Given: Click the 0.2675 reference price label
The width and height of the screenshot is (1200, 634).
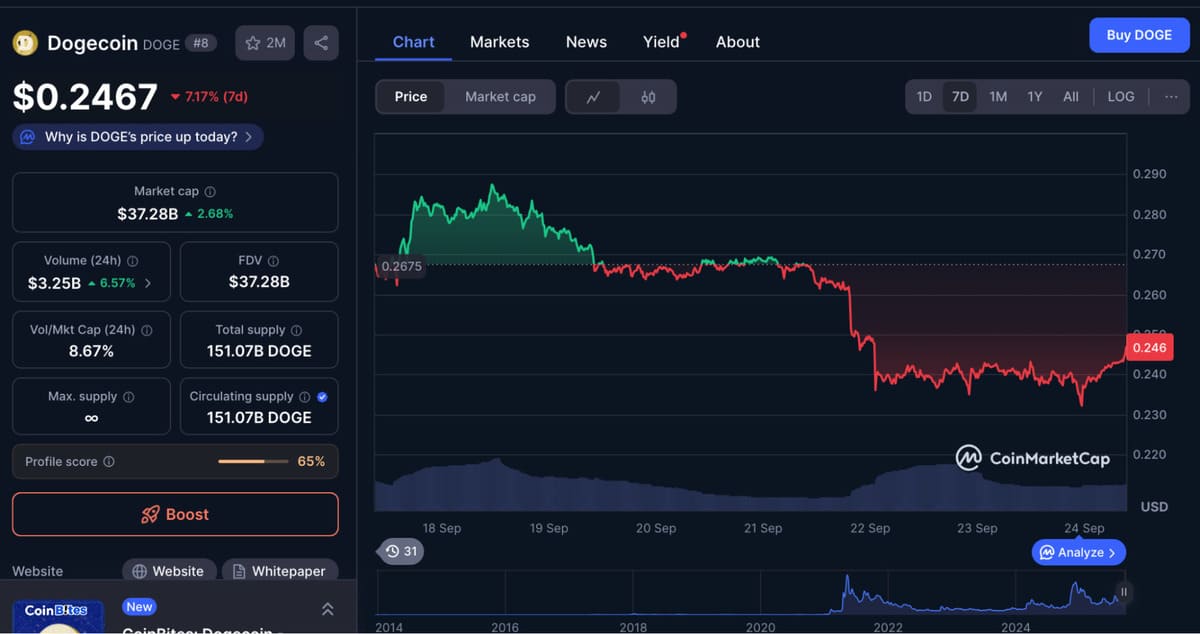Looking at the screenshot, I should [x=402, y=267].
